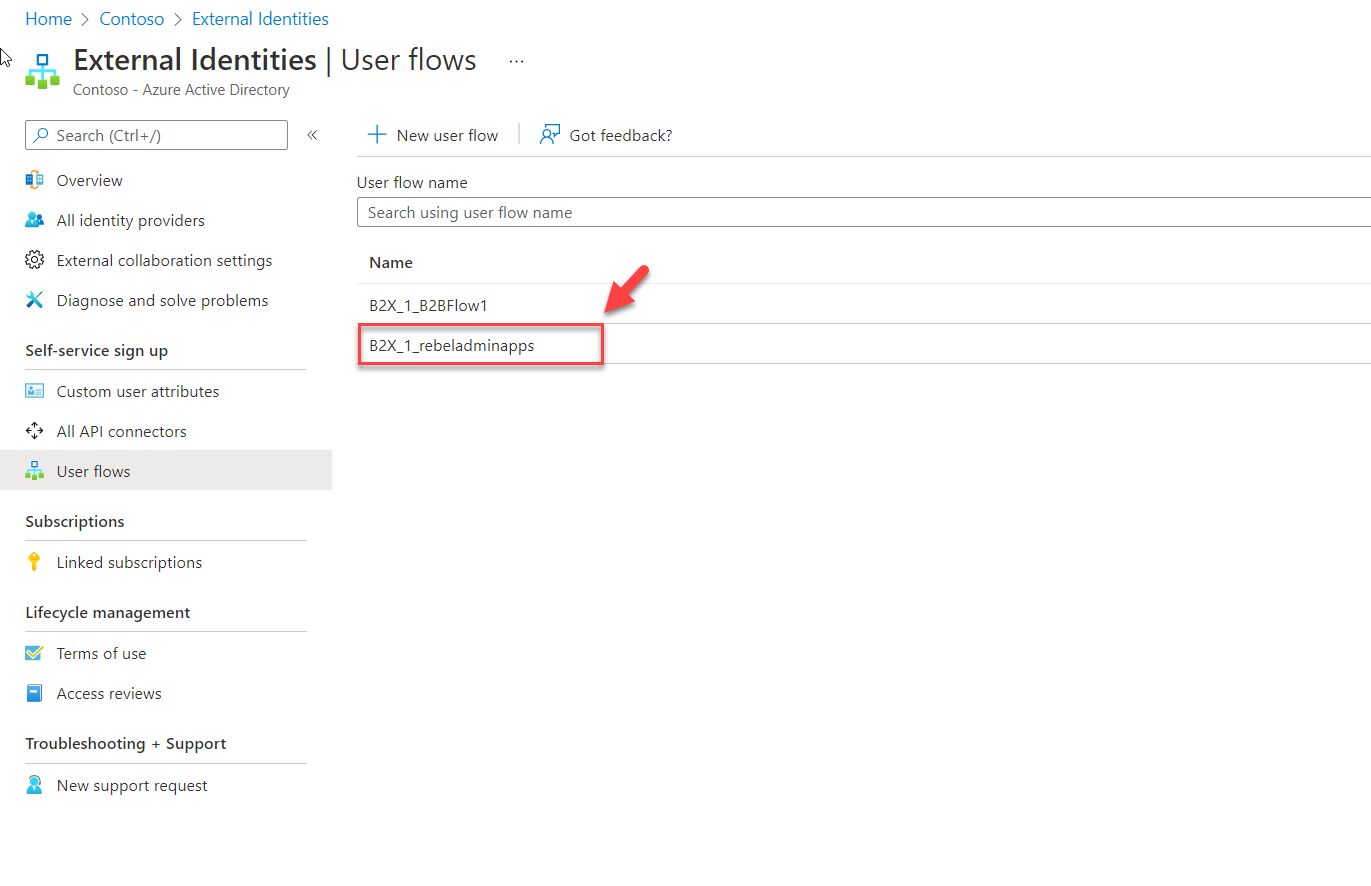This screenshot has height=886, width=1371.
Task: Click the All API connectors icon
Action: [x=35, y=431]
